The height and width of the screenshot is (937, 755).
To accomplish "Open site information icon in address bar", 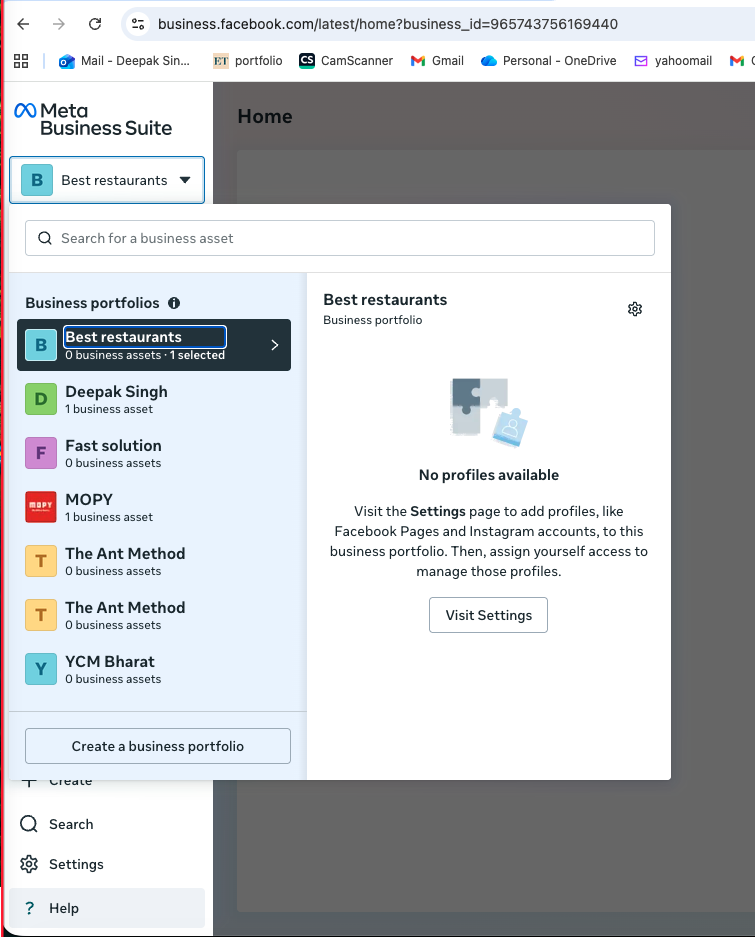I will pos(138,24).
